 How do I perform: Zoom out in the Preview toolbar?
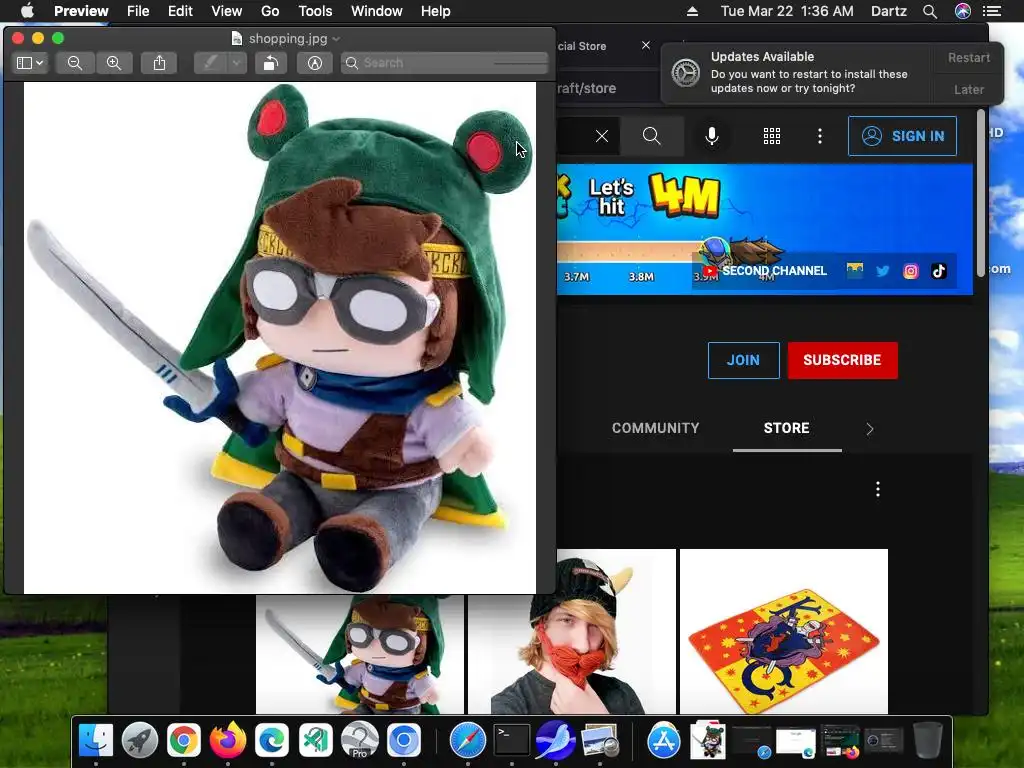coord(75,63)
